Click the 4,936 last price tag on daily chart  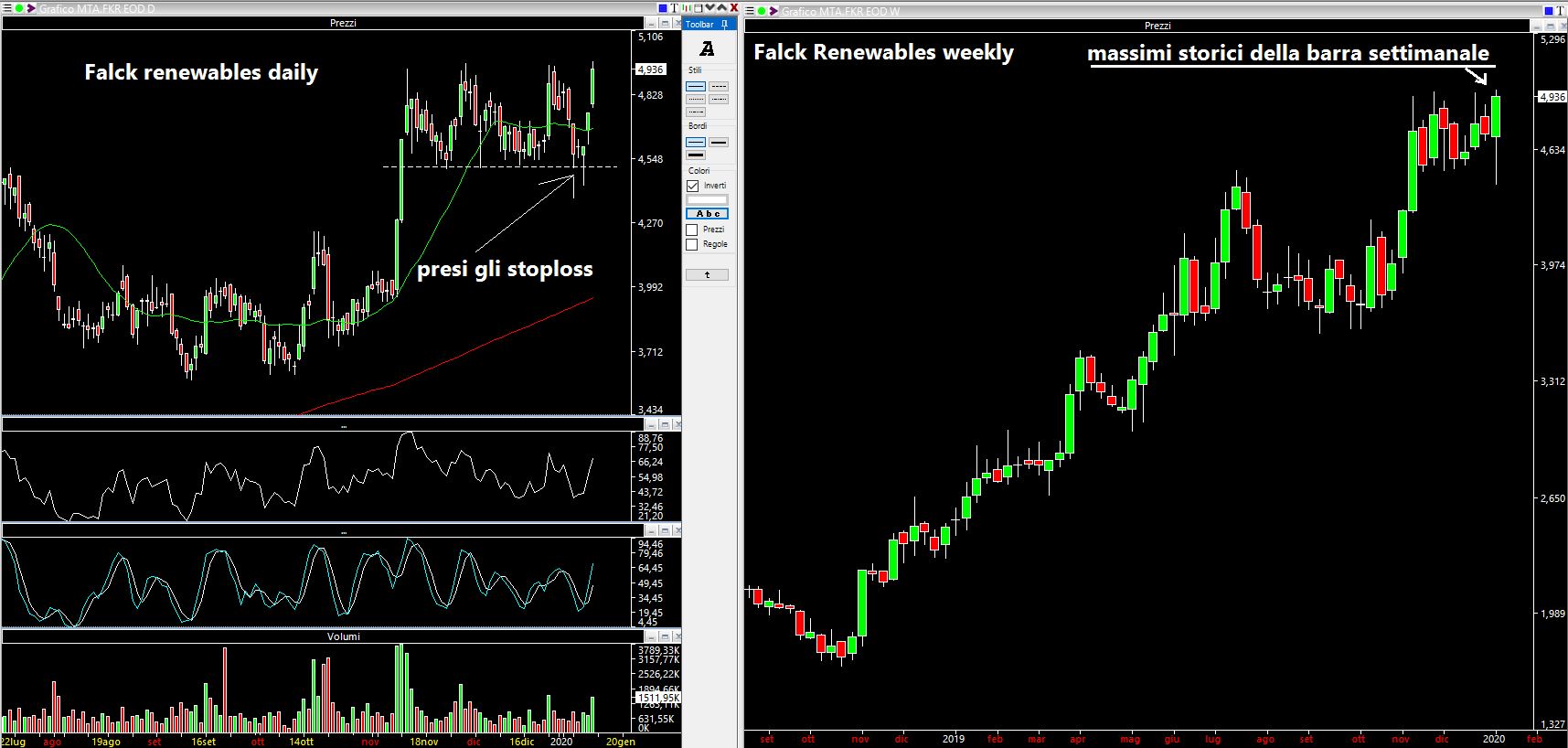(651, 69)
